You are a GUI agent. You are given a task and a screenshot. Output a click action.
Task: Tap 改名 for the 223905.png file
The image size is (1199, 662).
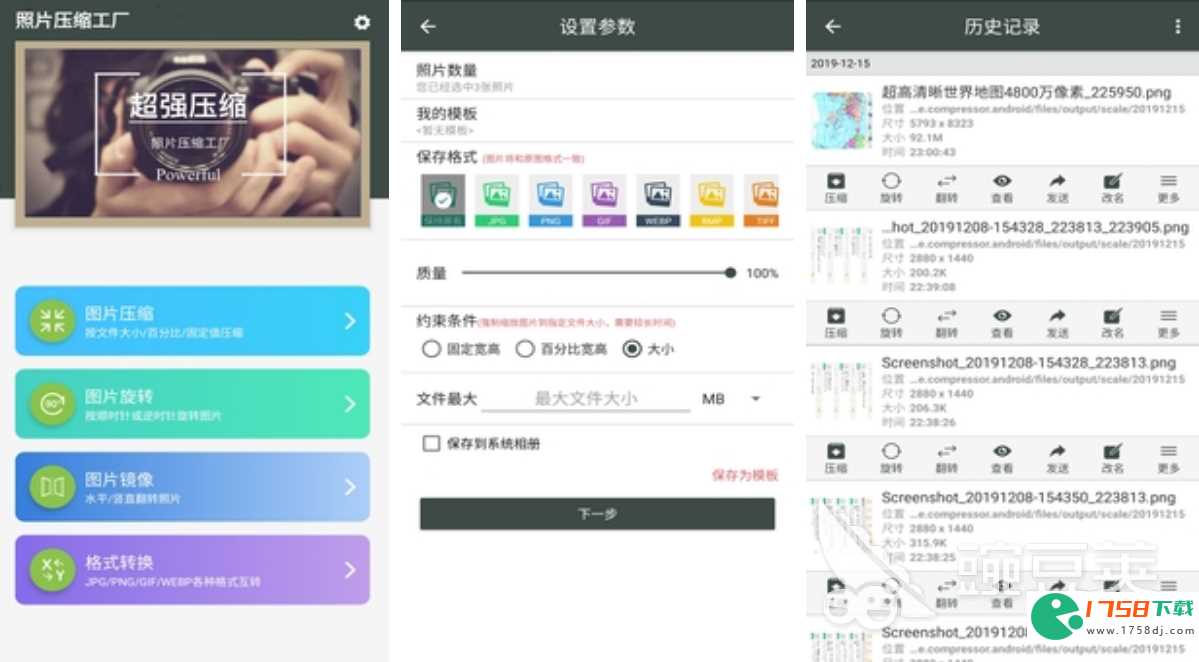click(x=1113, y=323)
